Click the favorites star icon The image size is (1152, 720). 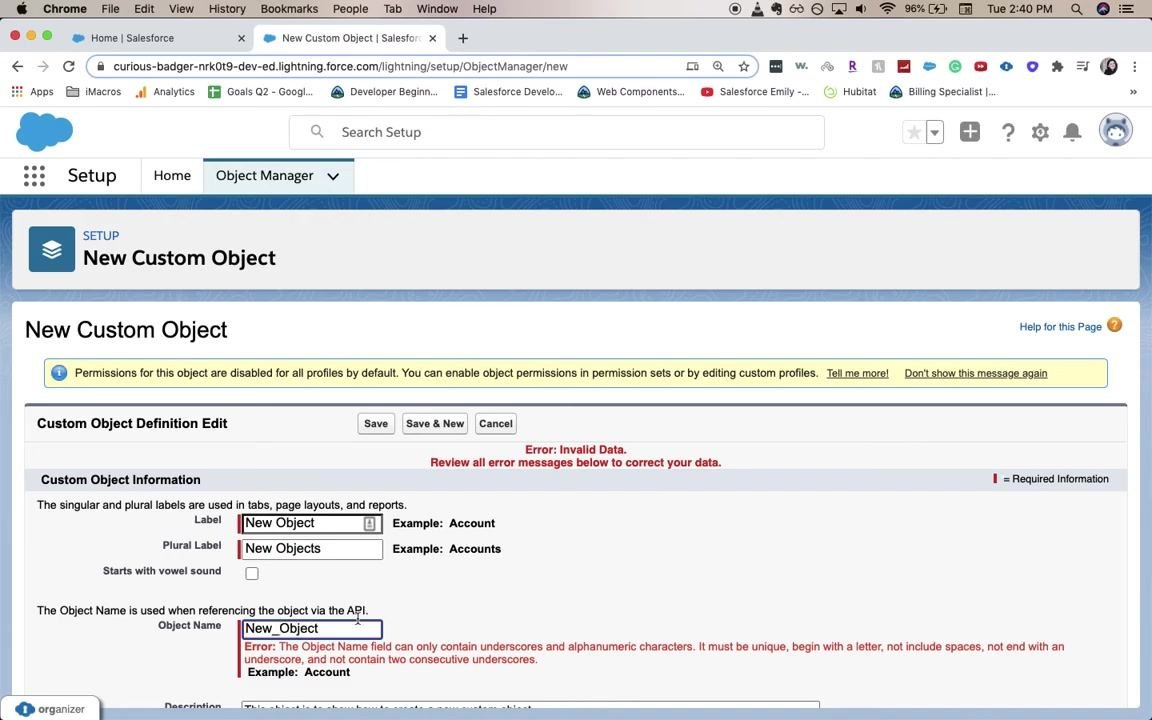(x=914, y=132)
